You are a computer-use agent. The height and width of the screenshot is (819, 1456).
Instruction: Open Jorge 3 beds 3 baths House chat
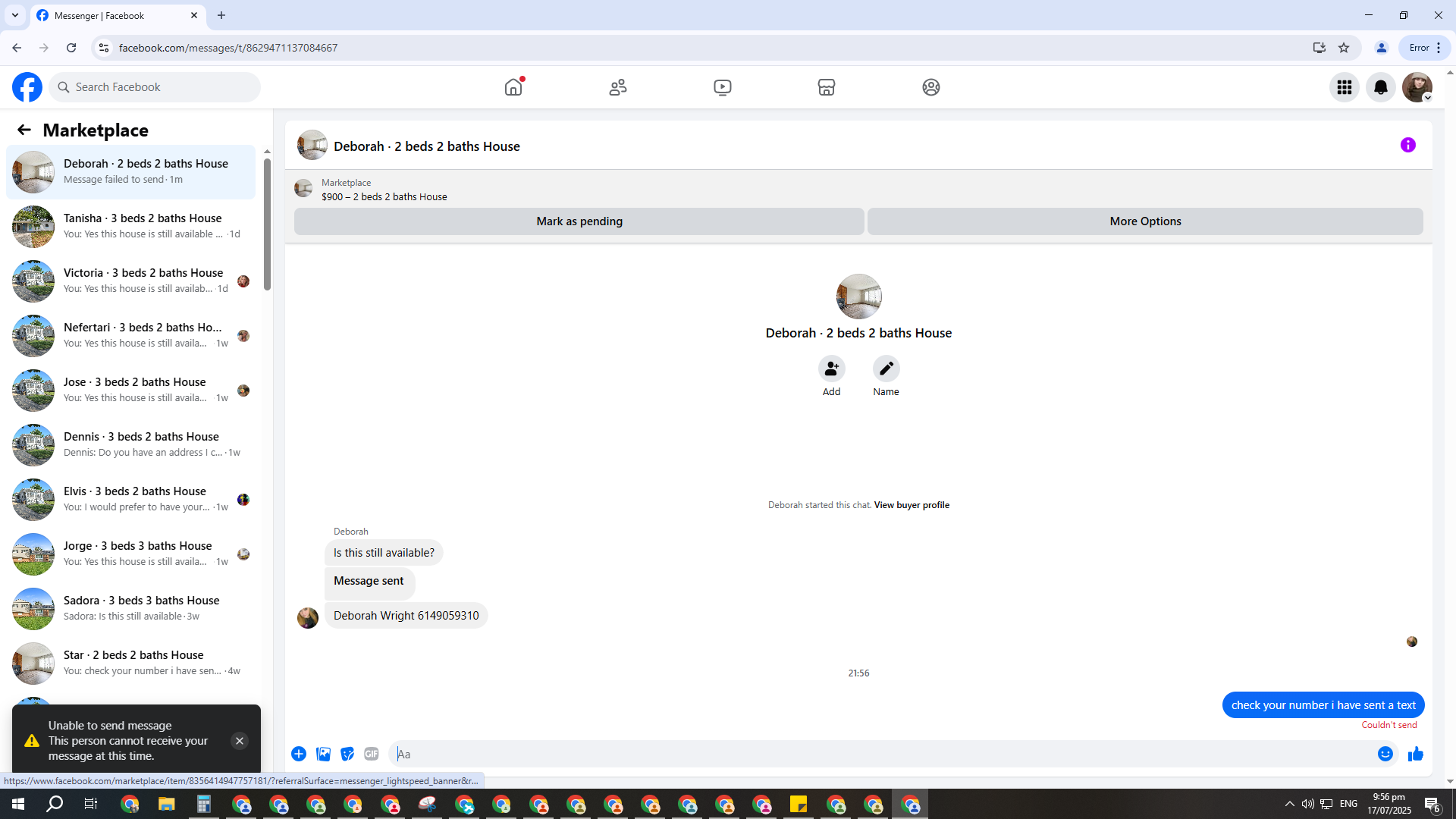tap(131, 554)
